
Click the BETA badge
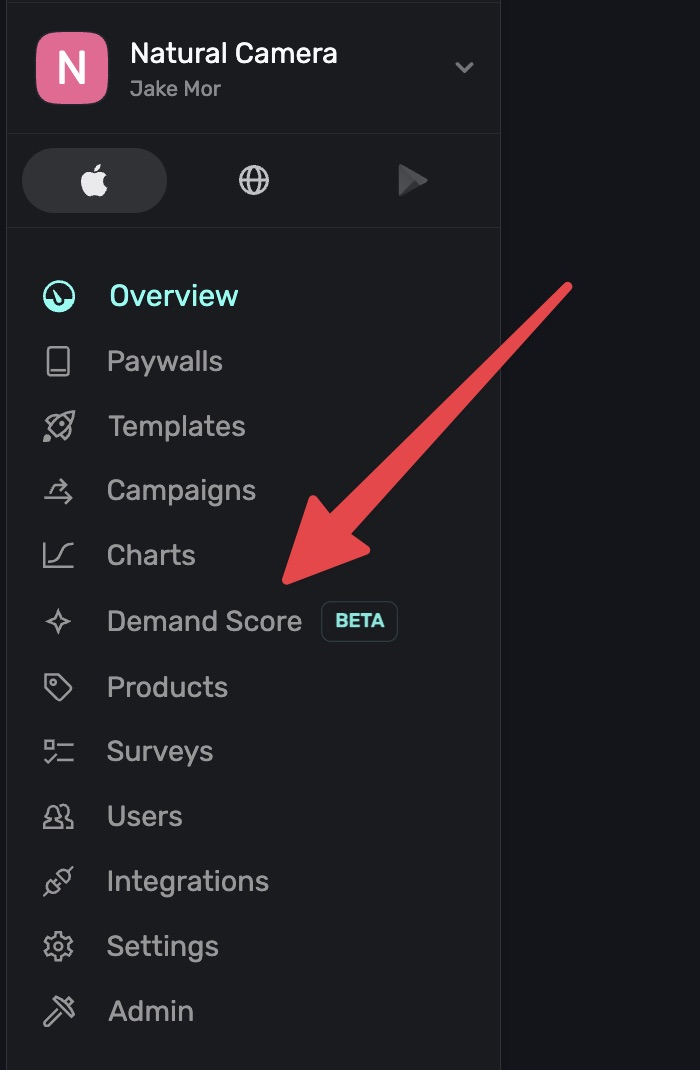[359, 621]
